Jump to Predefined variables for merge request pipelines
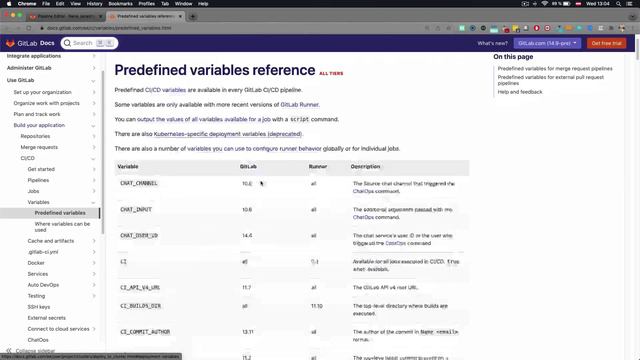The height and width of the screenshot is (360, 640). click(x=555, y=69)
